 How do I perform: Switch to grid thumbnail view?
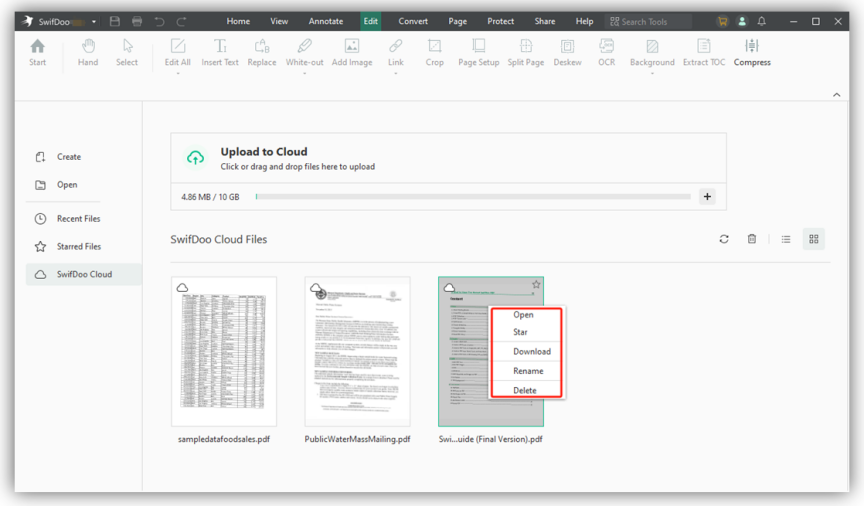pyautogui.click(x=814, y=239)
